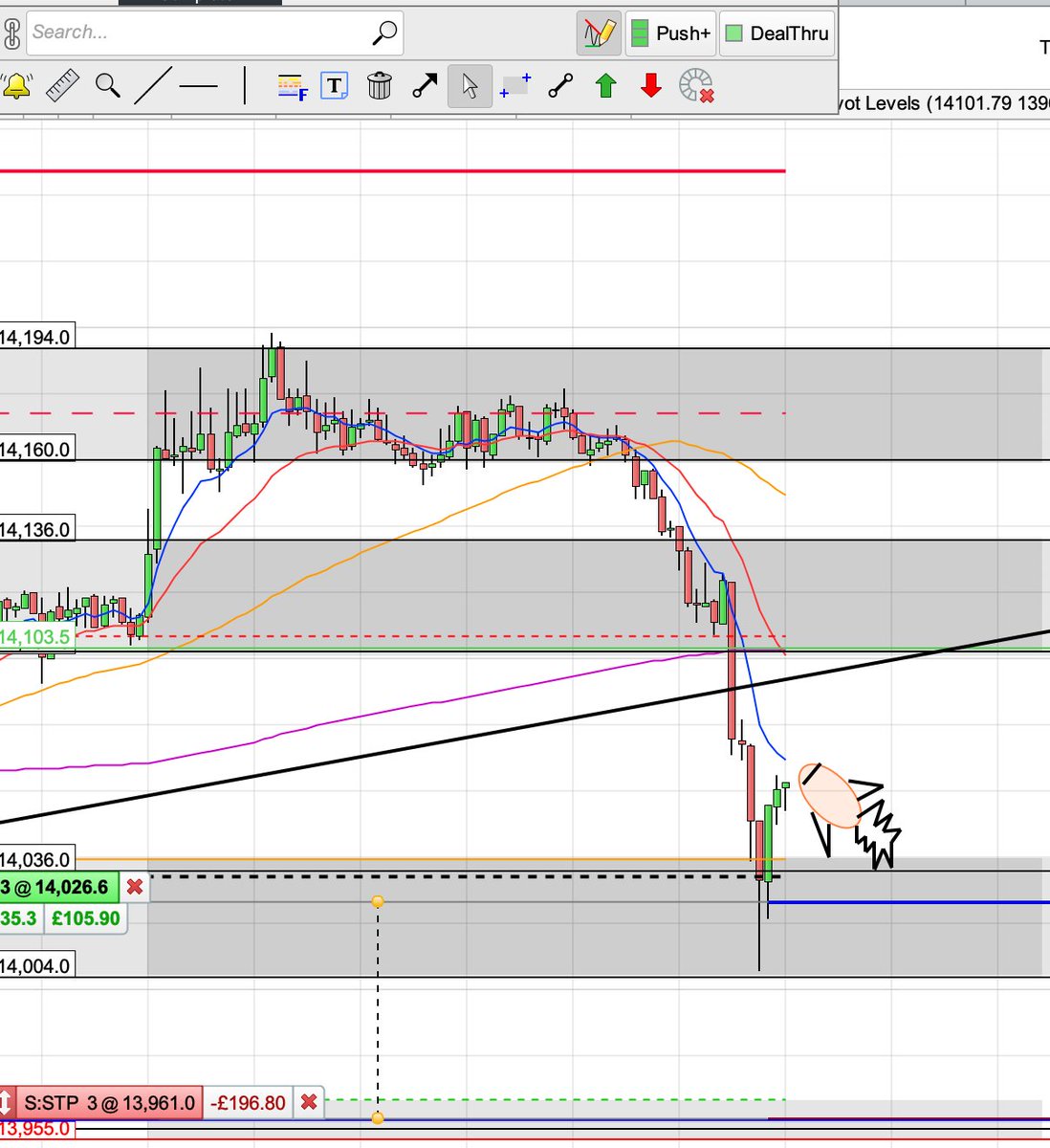Toggle the Push+ button
This screenshot has height=1148, width=1050.
click(x=670, y=33)
